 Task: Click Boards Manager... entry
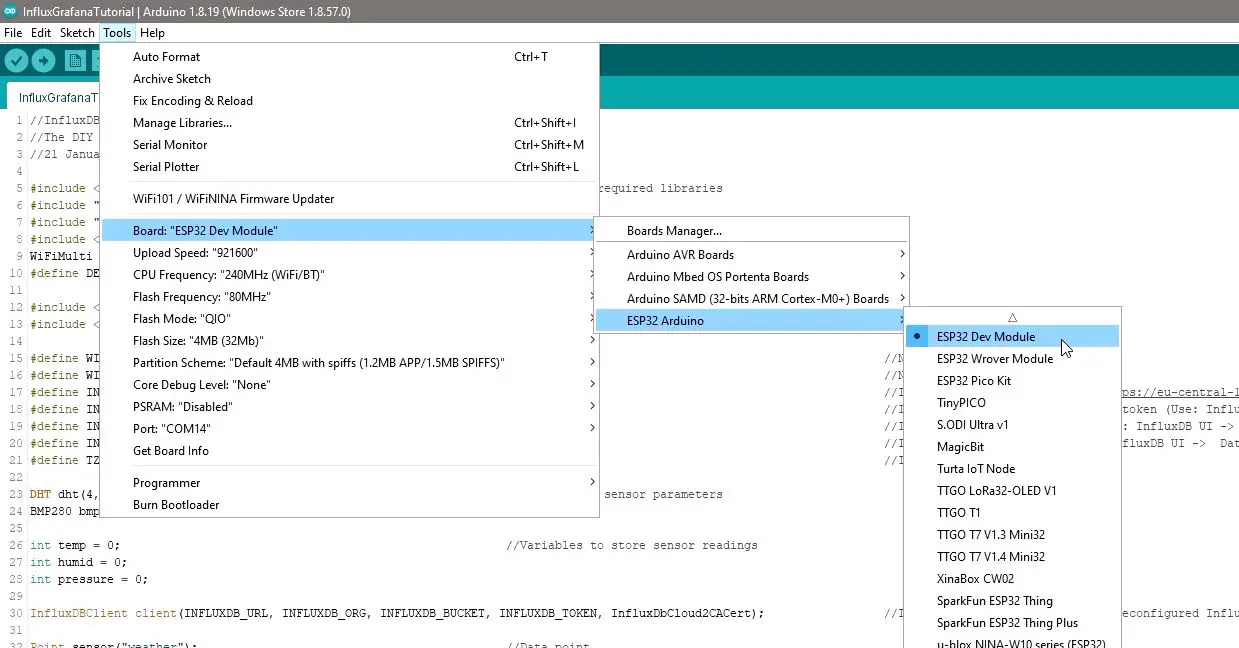[x=674, y=231]
